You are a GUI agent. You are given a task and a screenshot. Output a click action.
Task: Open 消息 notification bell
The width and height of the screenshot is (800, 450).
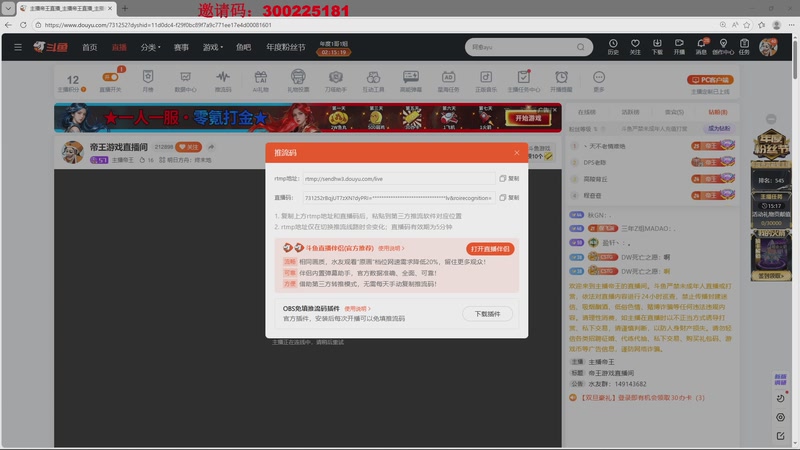[702, 46]
